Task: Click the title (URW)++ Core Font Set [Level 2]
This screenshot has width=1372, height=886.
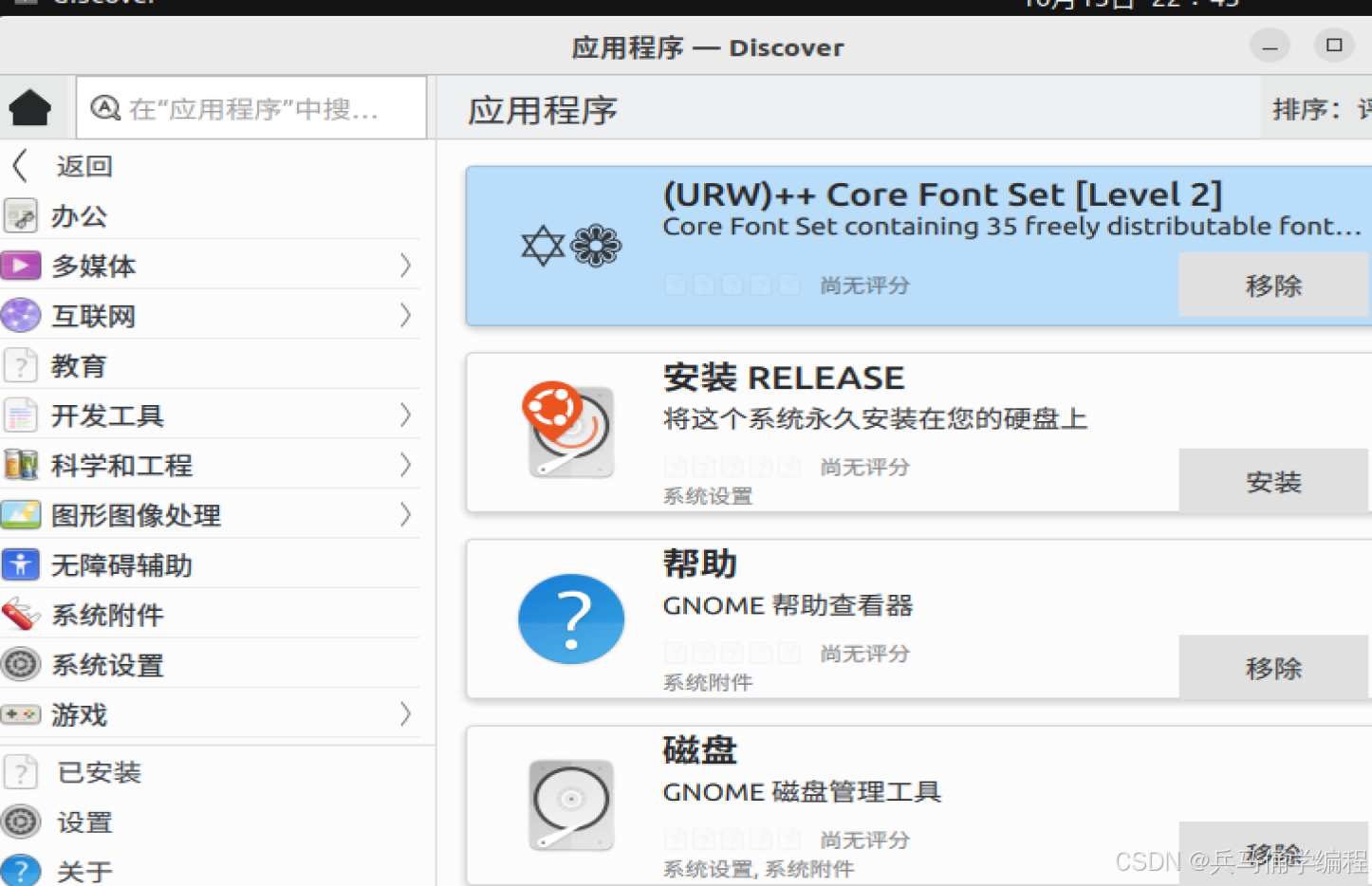Action: [942, 194]
